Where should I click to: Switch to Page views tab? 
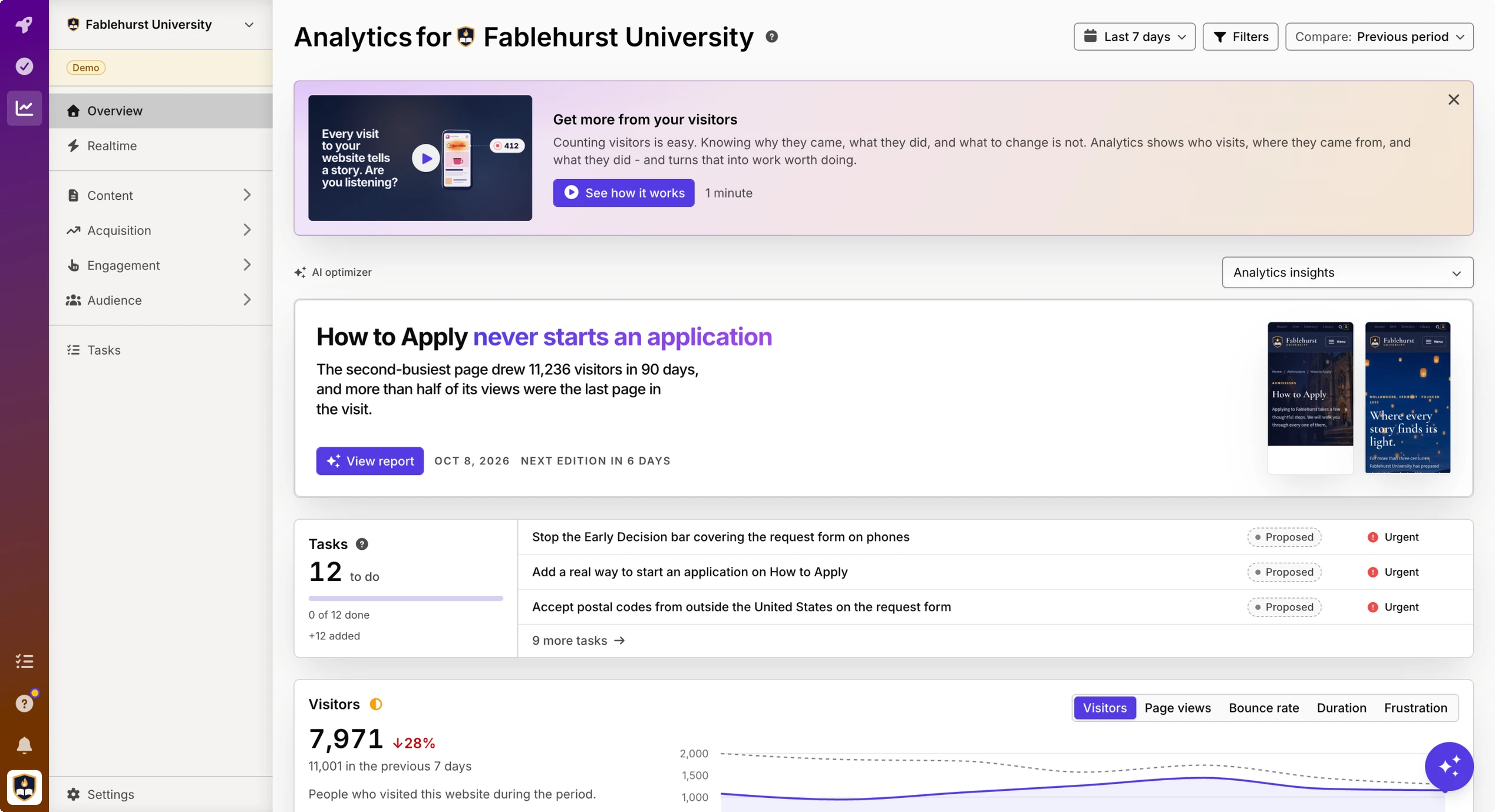1177,708
